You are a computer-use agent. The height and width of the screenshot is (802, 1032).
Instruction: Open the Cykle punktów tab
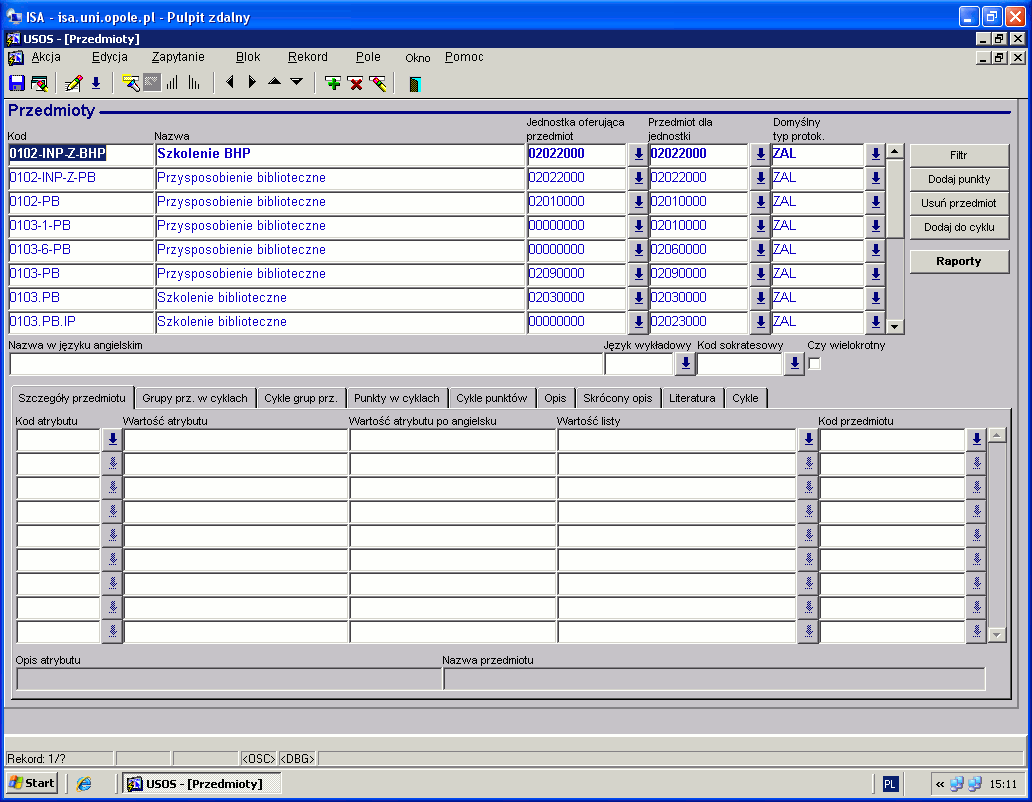coord(492,398)
